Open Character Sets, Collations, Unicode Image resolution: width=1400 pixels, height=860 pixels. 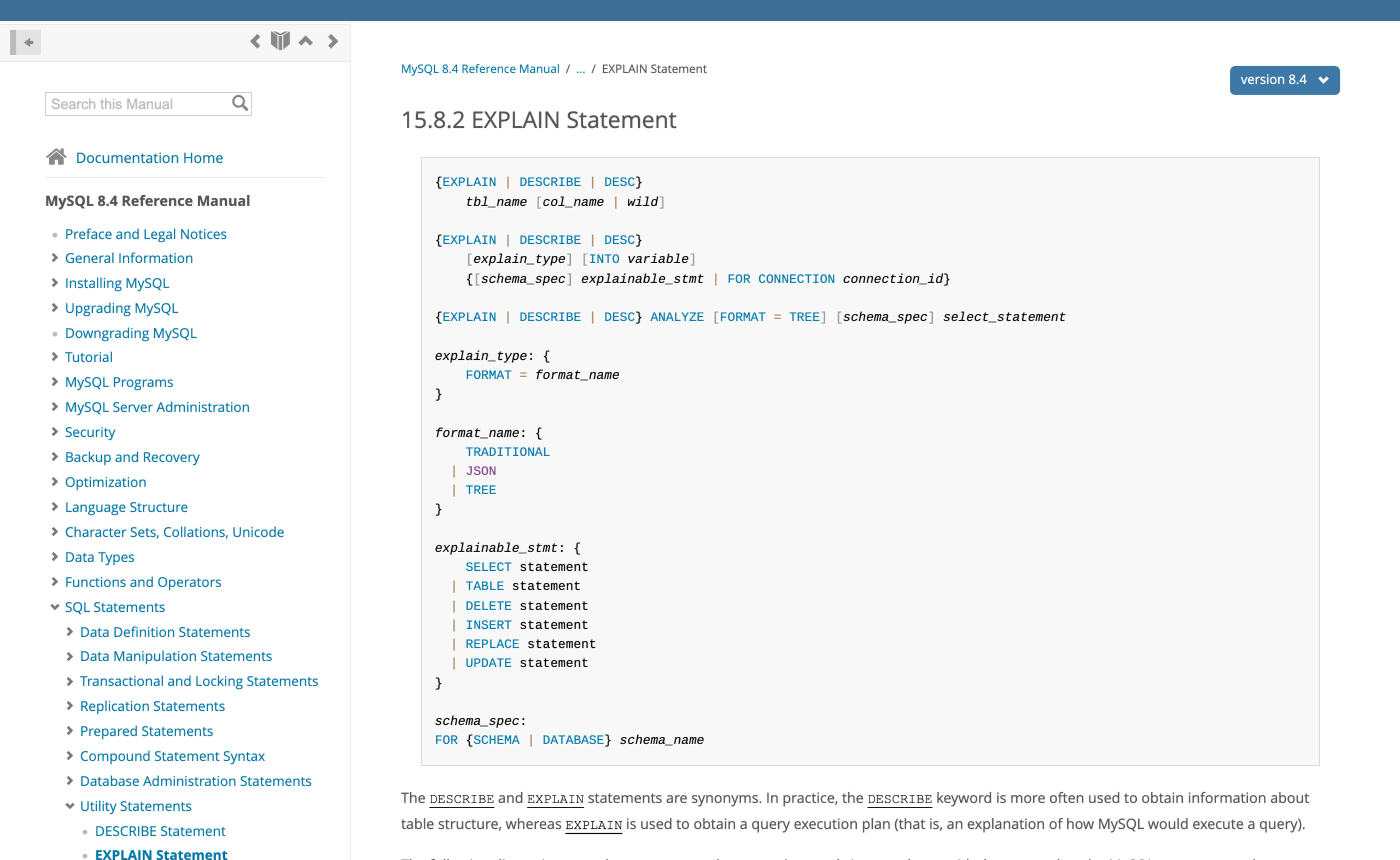coord(174,532)
